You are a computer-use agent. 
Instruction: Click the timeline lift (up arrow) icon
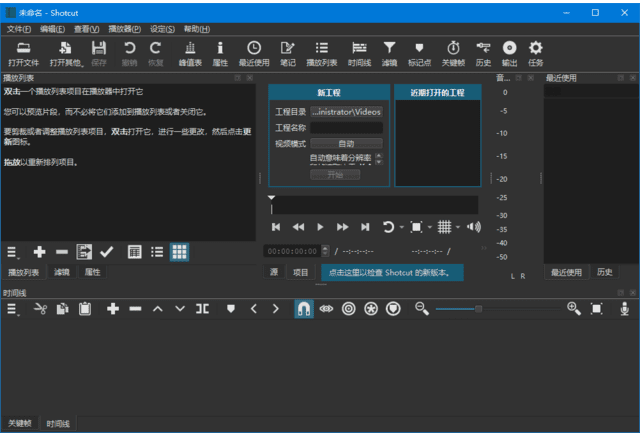pos(158,309)
